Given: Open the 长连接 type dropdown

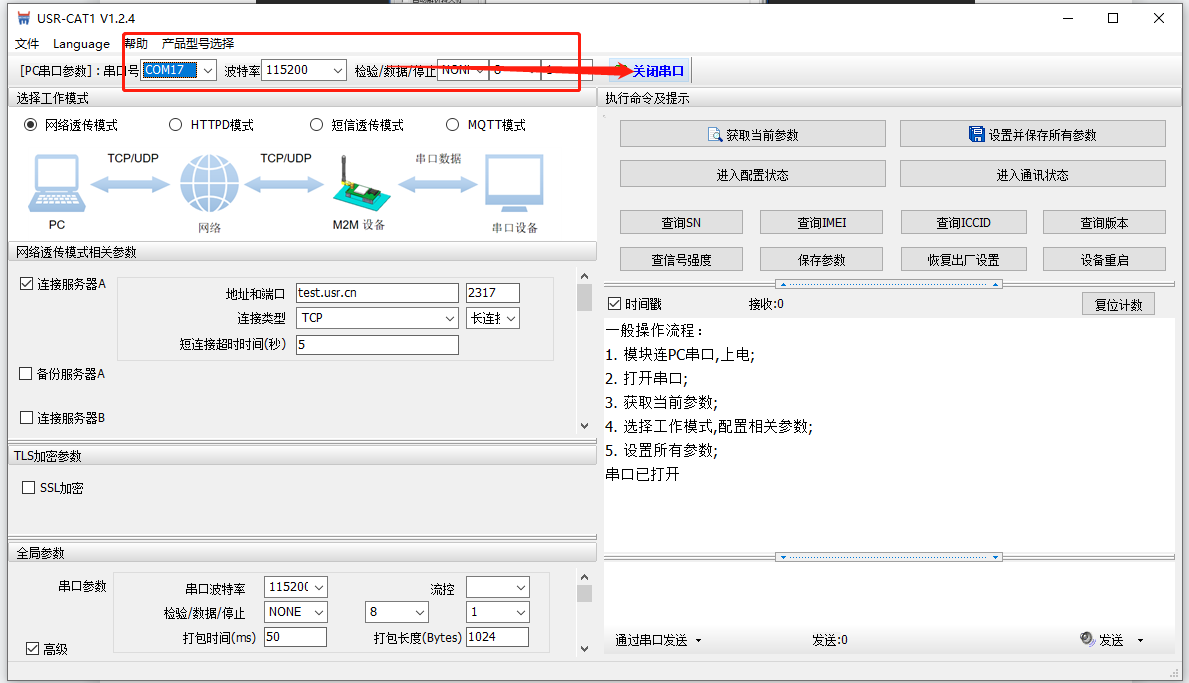Looking at the screenshot, I should pos(511,318).
